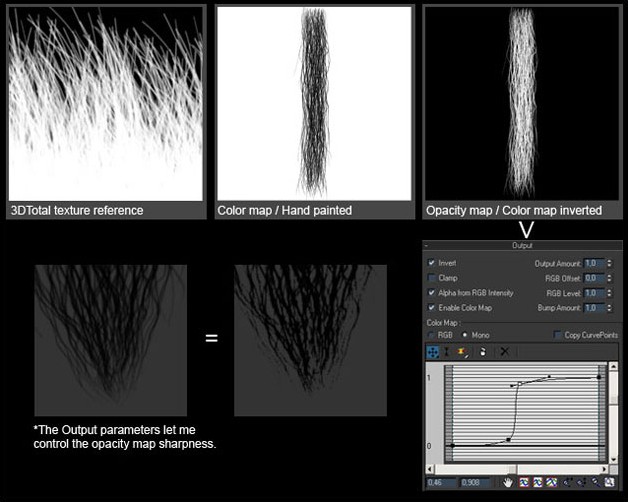This screenshot has height=502, width=628.
Task: Click the Zoom Horizontally icon
Action: [567, 482]
